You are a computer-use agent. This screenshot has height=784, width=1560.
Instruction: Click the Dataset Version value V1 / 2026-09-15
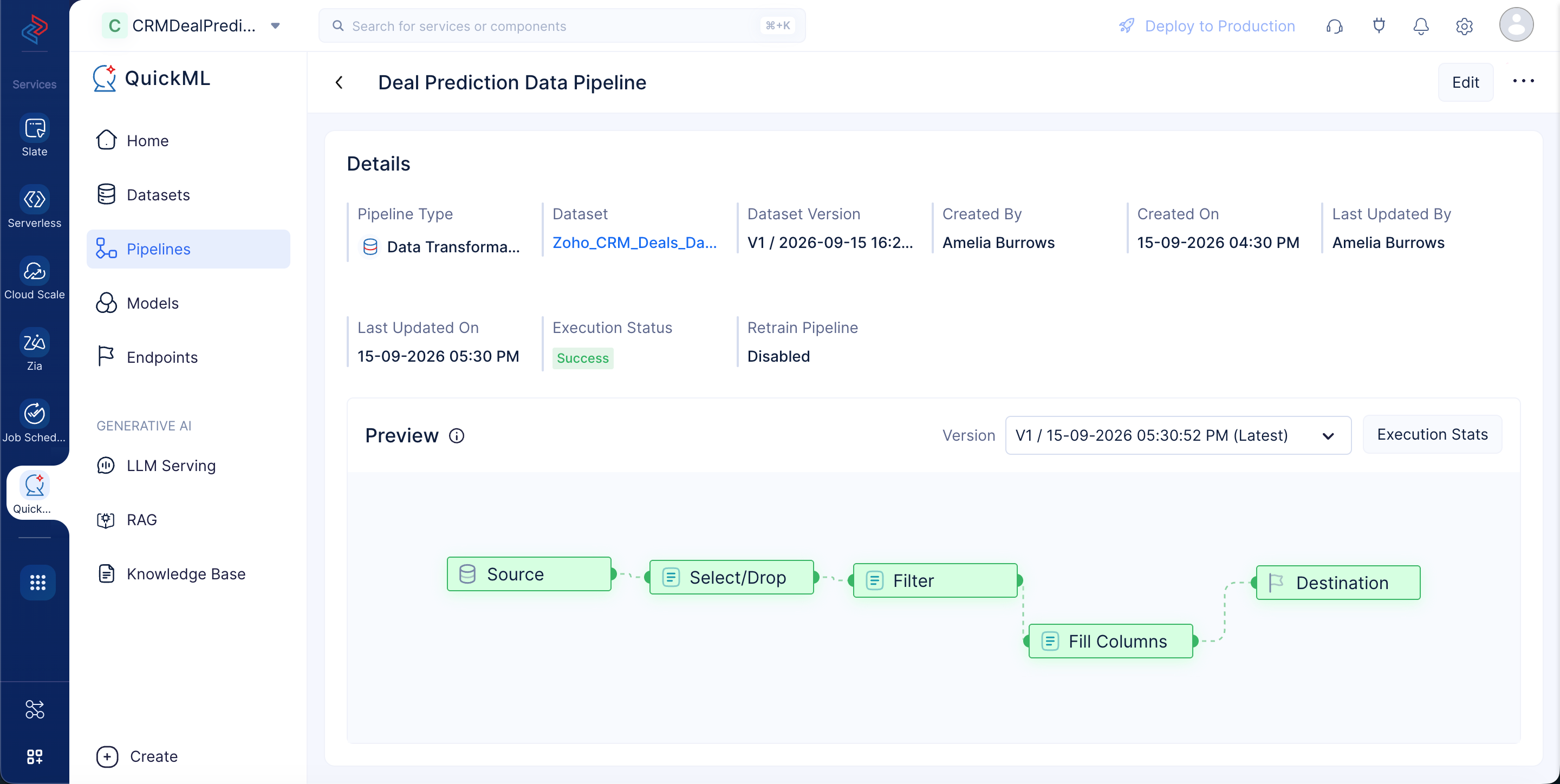830,242
